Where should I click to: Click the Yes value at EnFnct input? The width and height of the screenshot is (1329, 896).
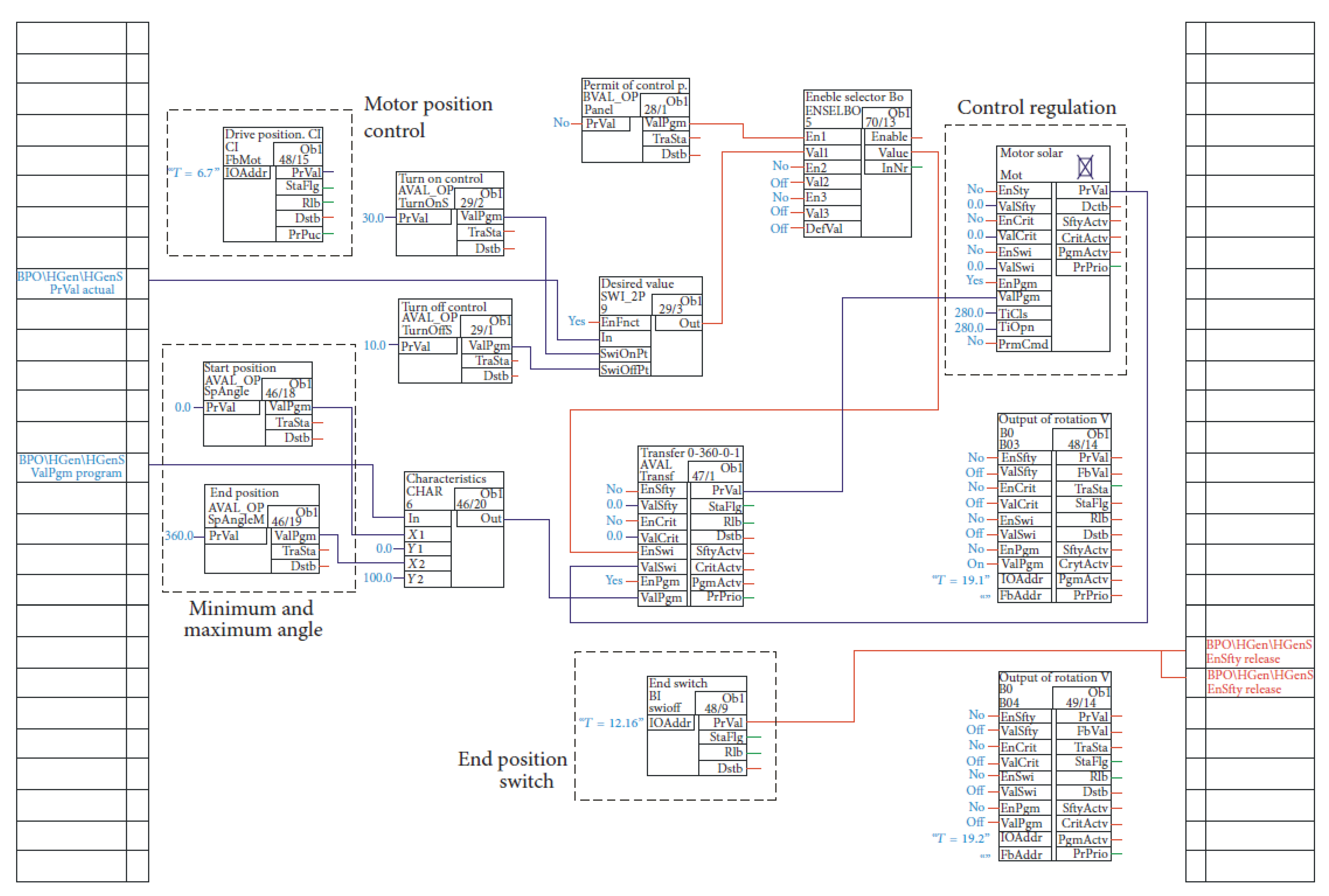pyautogui.click(x=576, y=321)
